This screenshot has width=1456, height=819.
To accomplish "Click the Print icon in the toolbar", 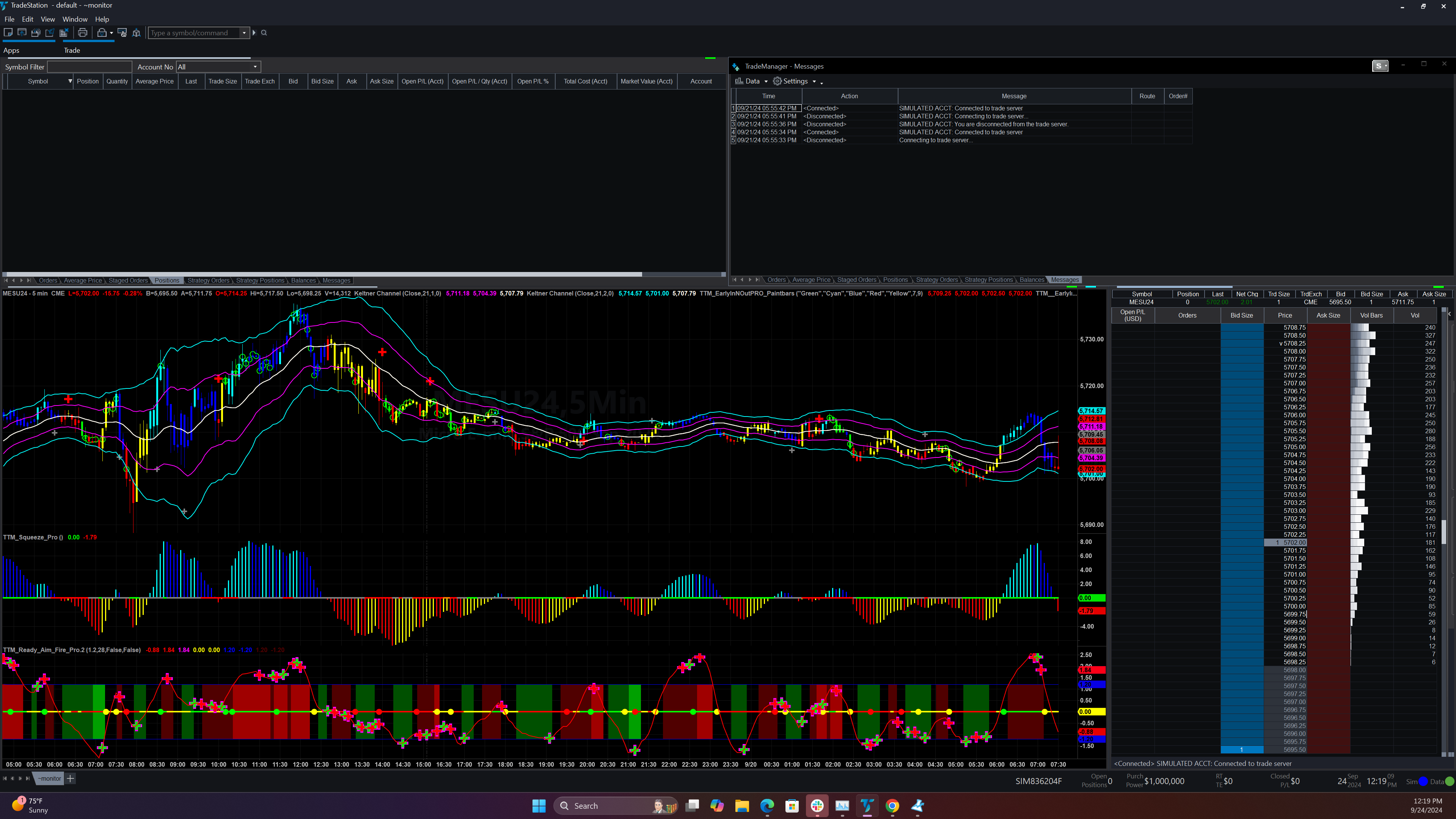I will [x=83, y=33].
